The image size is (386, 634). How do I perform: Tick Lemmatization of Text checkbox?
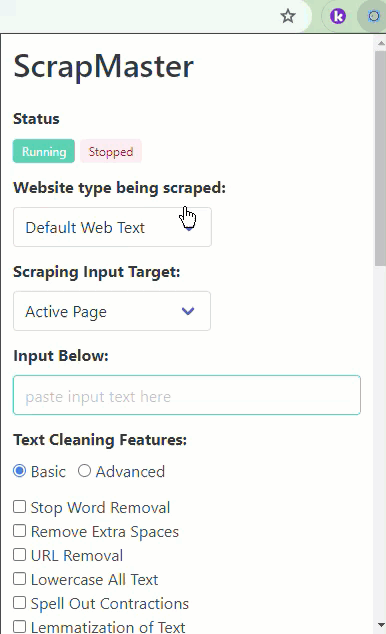19,626
